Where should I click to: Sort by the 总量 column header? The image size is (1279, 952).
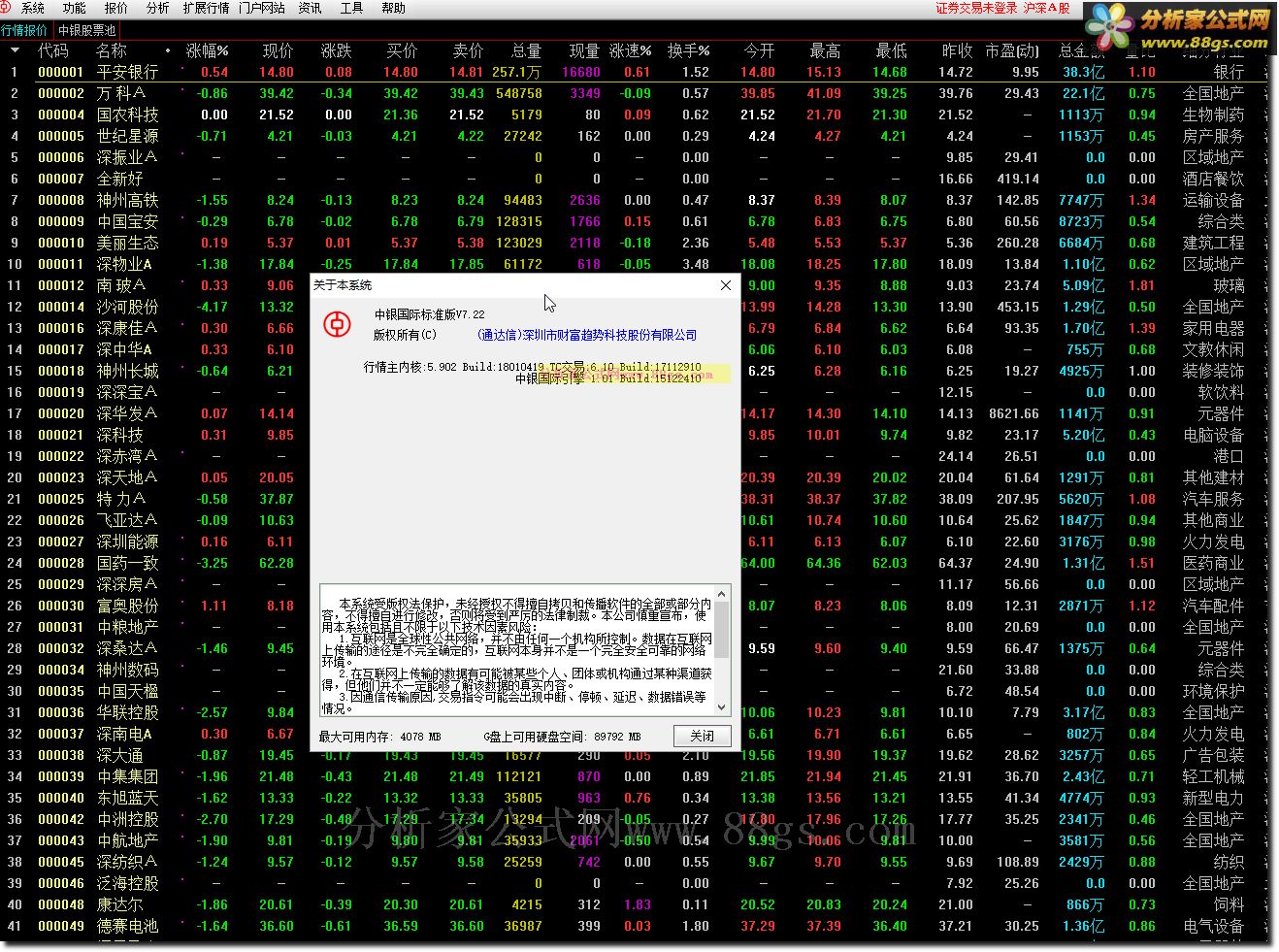526,50
